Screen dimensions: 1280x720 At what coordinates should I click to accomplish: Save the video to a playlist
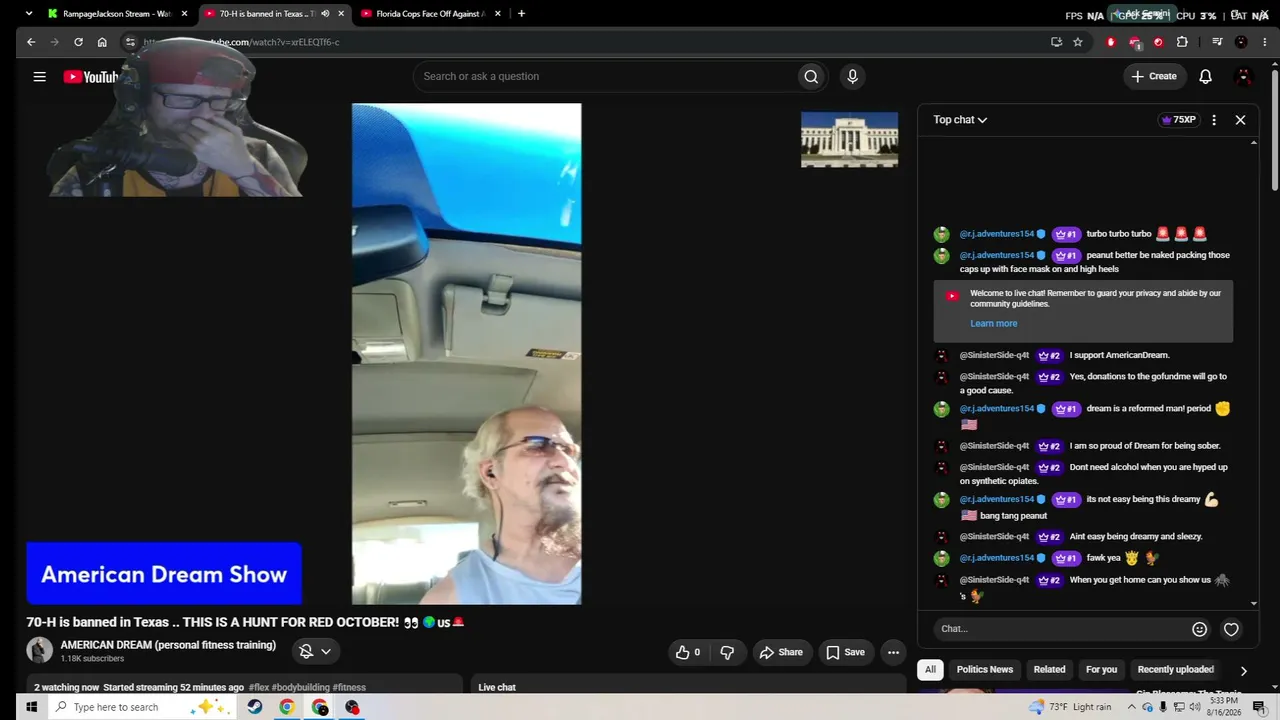pyautogui.click(x=845, y=652)
